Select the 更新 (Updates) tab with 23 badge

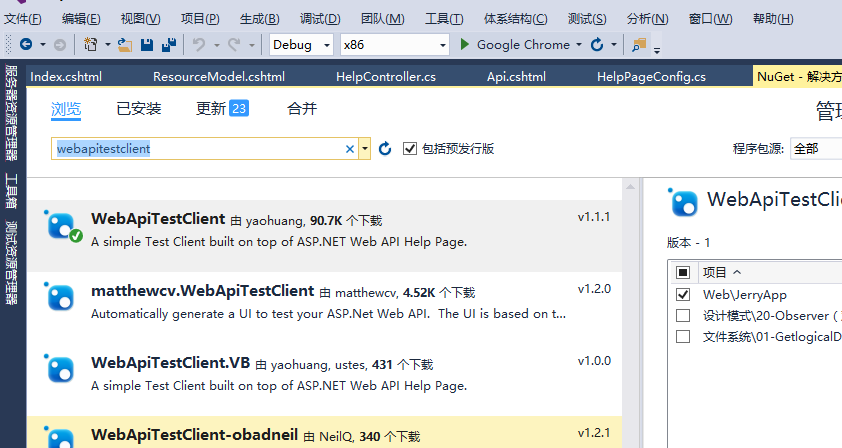click(x=222, y=109)
